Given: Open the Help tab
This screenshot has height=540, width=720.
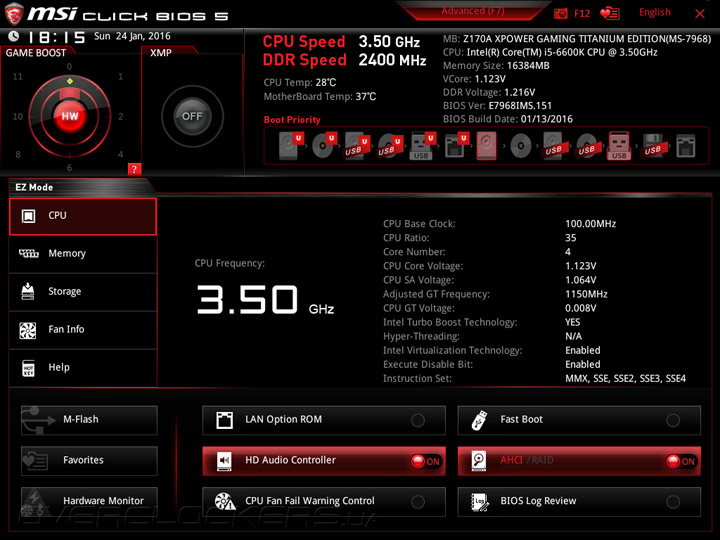Looking at the screenshot, I should 83,368.
